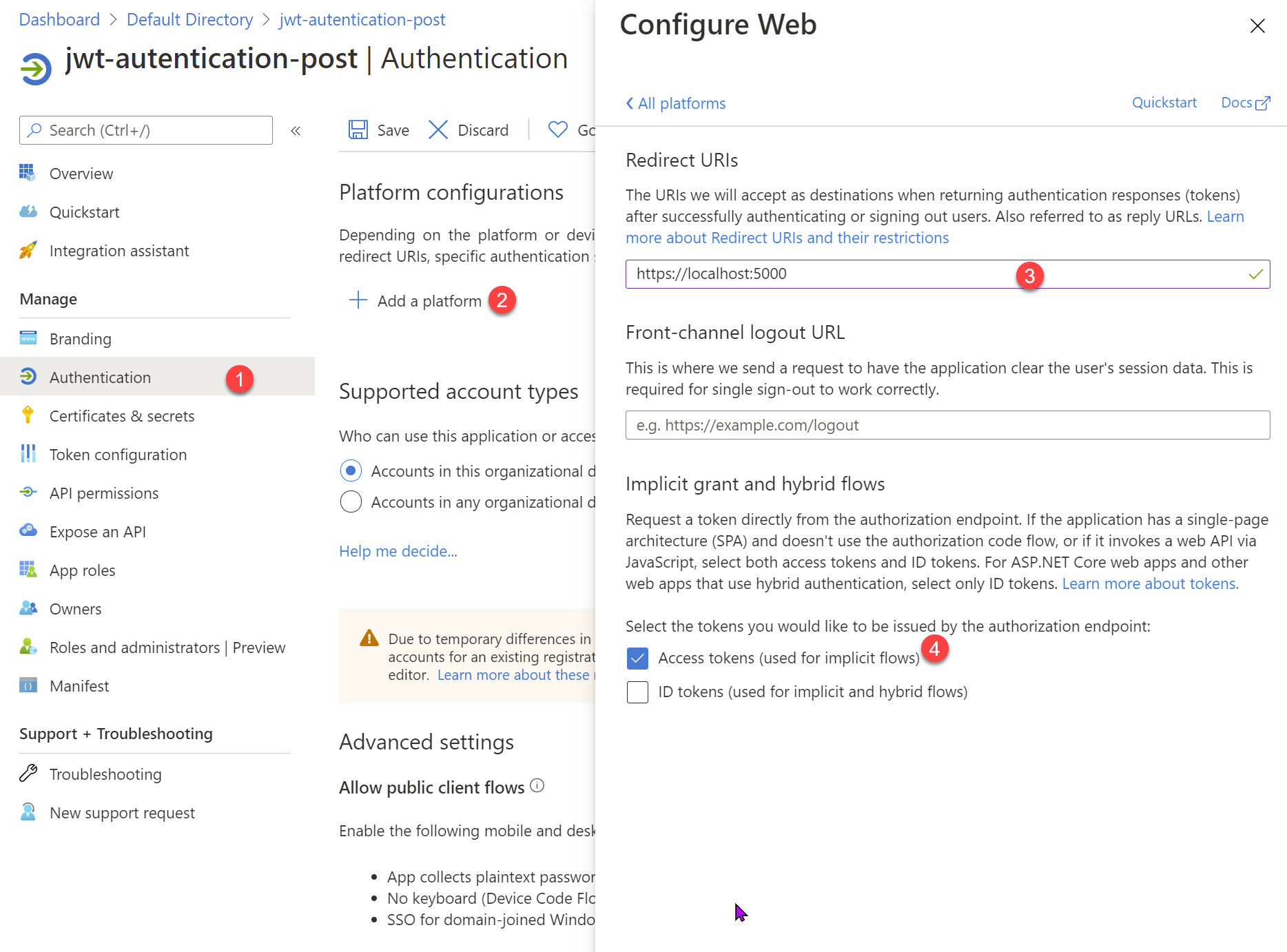Click the Branding icon in sidebar

(28, 338)
